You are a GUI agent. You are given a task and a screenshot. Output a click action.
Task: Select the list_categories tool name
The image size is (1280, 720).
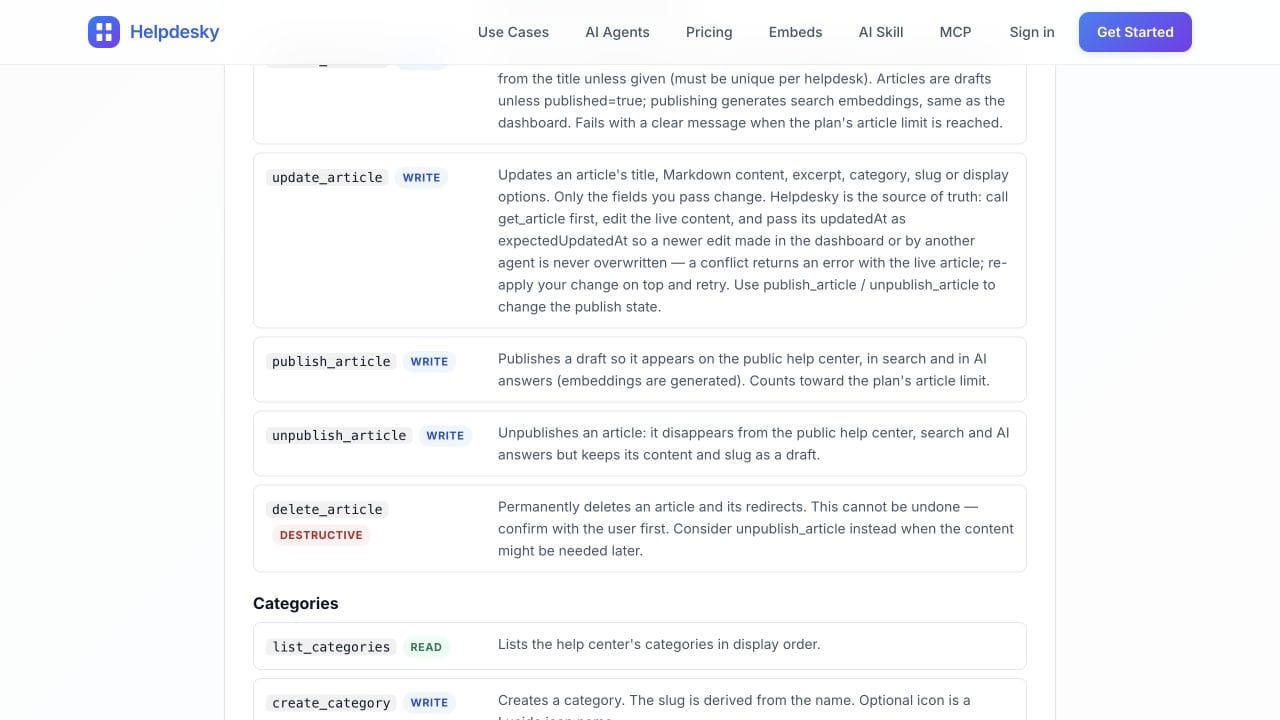(331, 647)
